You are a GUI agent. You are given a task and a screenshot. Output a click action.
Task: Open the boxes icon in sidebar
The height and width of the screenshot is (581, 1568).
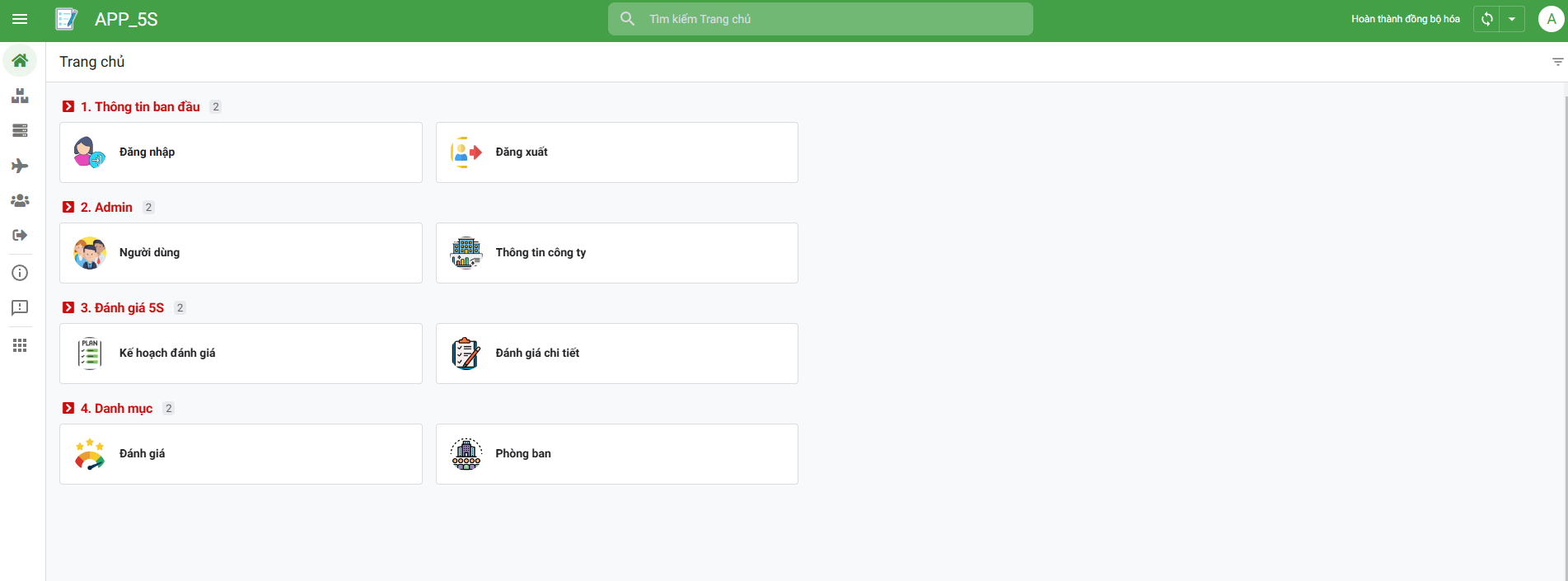click(x=20, y=96)
